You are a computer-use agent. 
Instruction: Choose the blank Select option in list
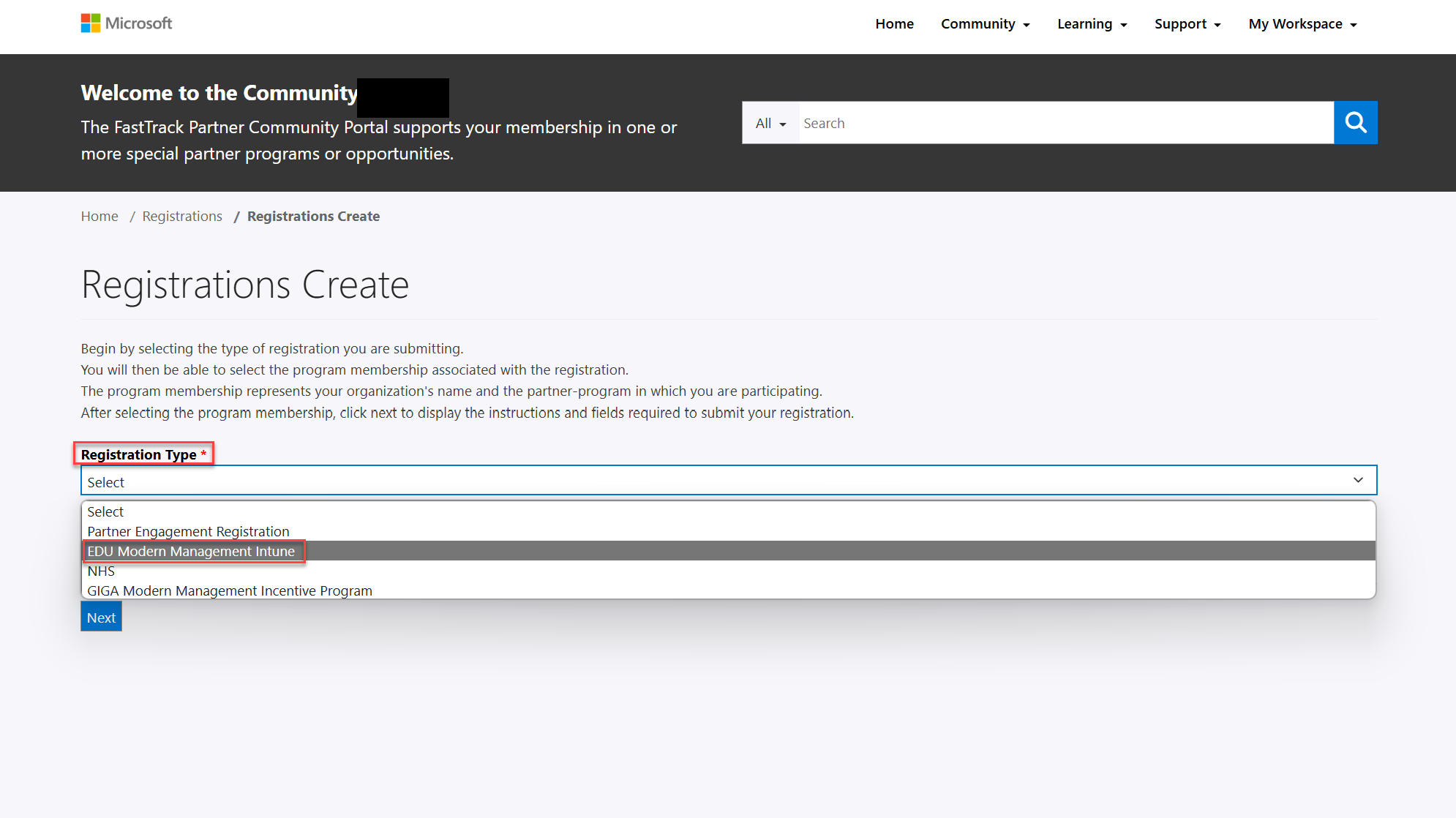[729, 511]
